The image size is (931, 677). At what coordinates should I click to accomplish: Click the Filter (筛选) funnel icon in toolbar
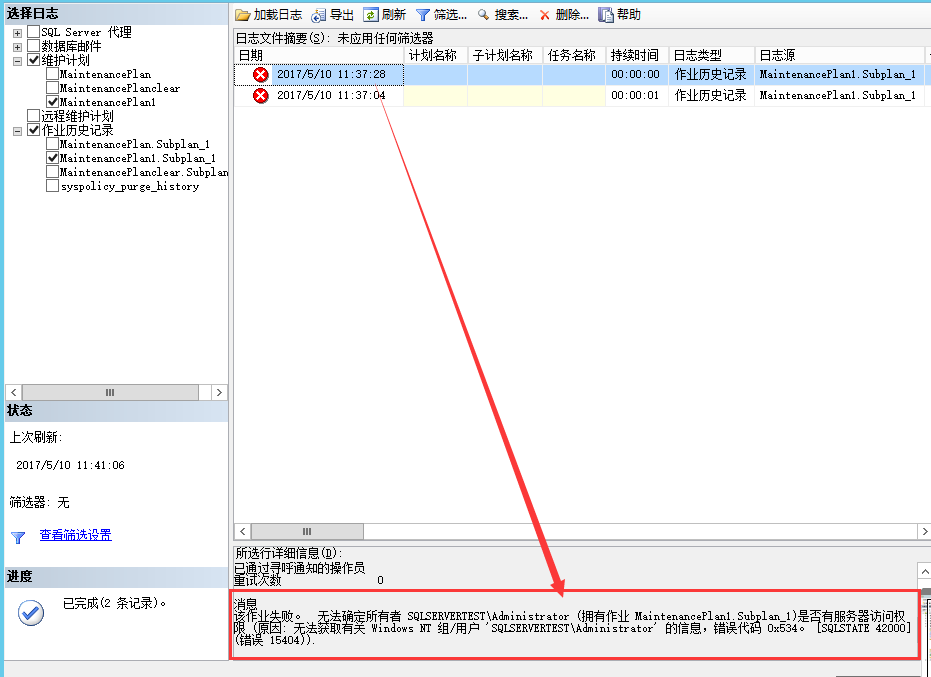pos(423,15)
